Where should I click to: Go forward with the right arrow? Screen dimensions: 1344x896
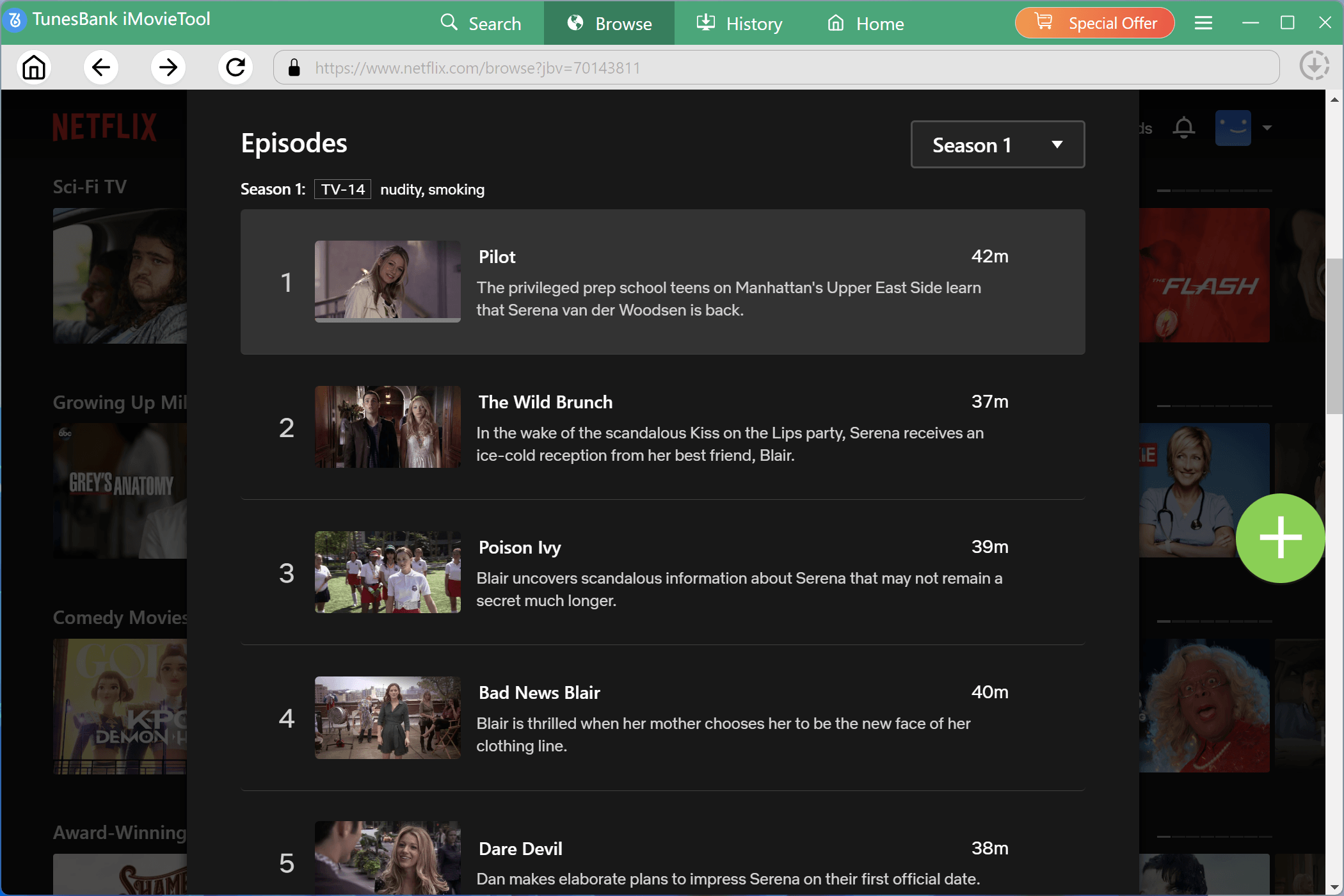(168, 67)
